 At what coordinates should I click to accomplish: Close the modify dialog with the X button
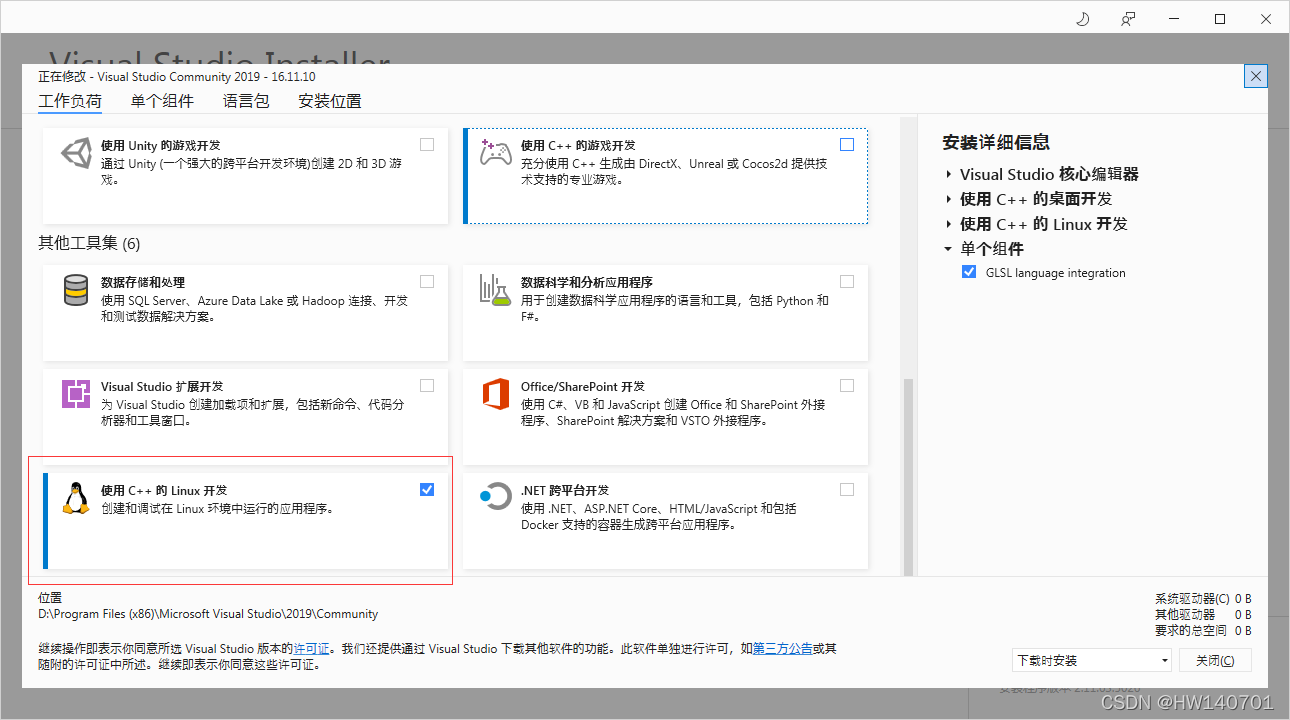click(1256, 76)
